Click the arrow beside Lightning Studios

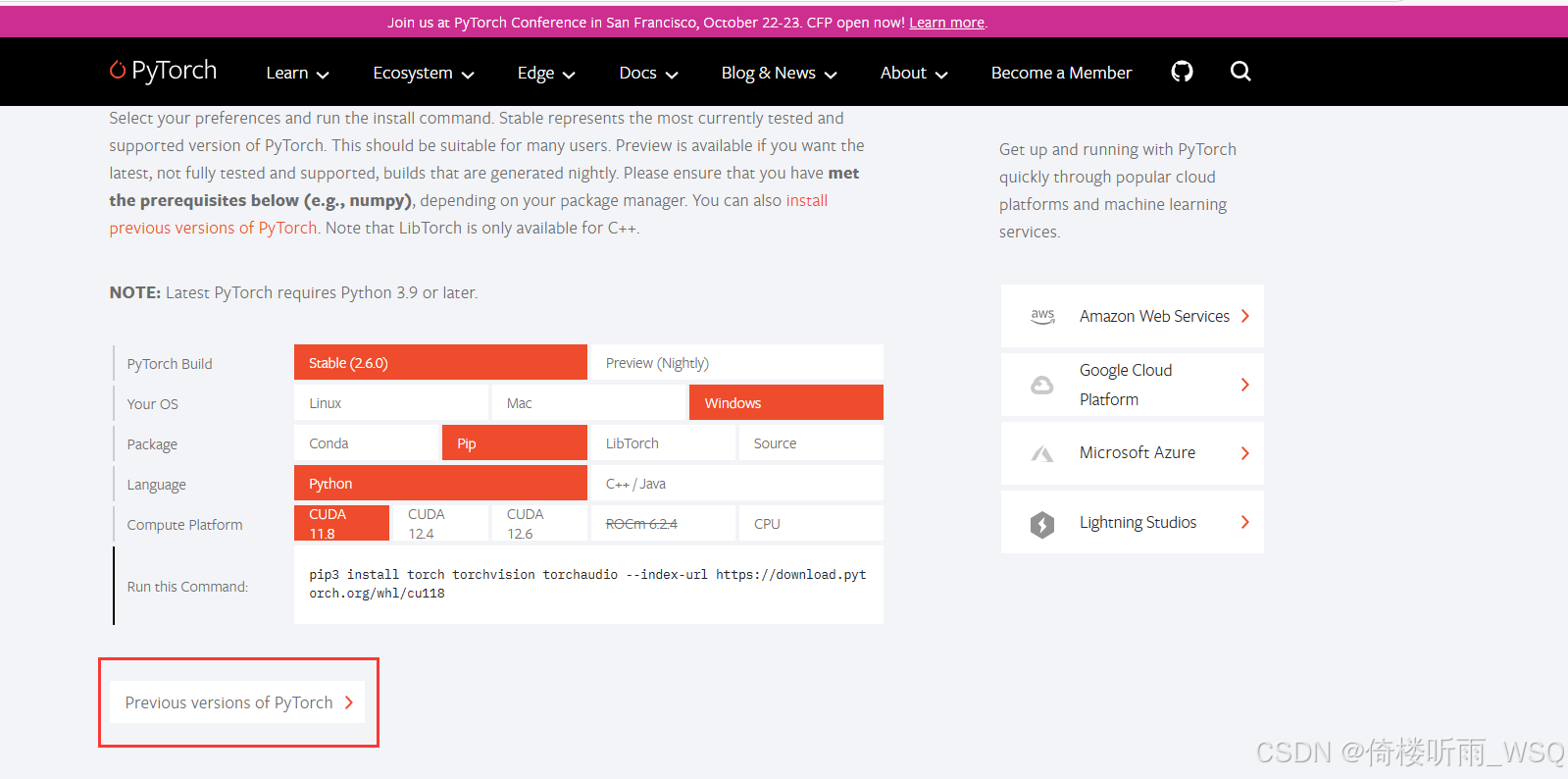1245,522
